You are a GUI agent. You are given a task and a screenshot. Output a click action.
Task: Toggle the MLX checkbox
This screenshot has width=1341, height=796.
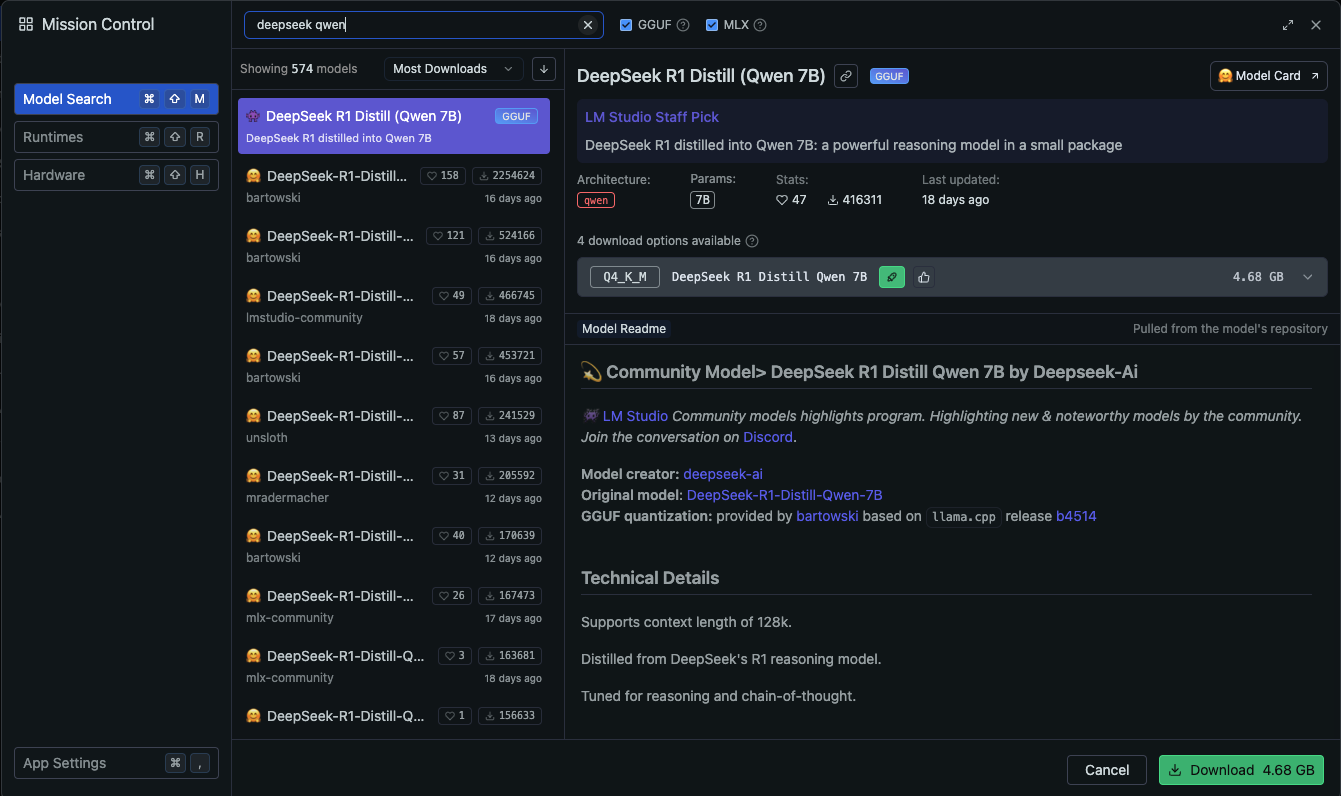[x=712, y=25]
